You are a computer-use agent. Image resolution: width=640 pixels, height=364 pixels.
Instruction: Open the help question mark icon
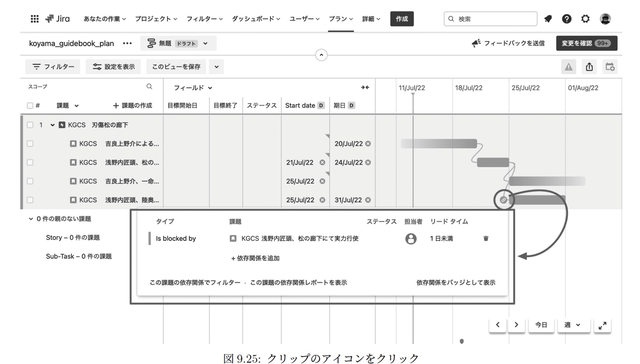pos(567,19)
